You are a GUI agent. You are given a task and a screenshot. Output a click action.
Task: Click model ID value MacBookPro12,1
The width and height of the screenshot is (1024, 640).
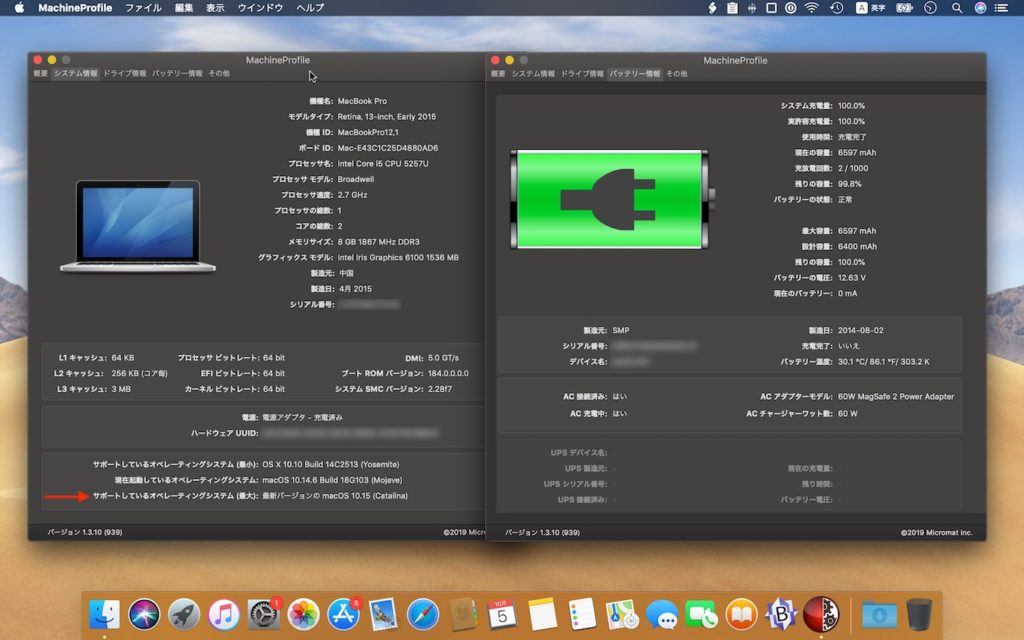[368, 132]
